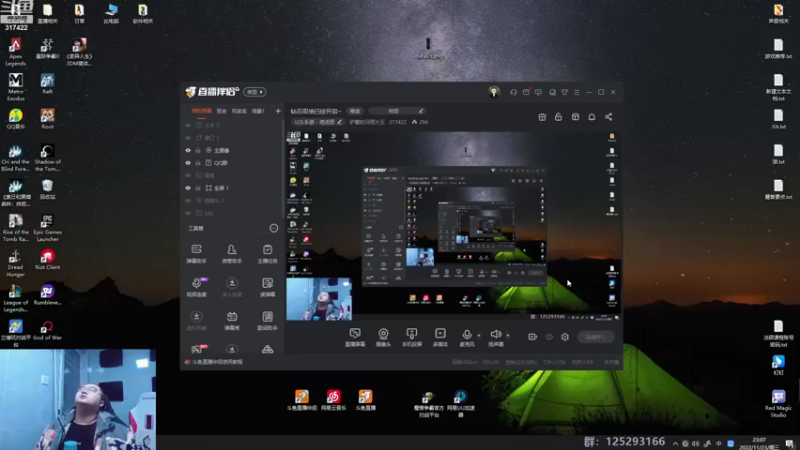Open the 视频连麦 video co-stream tool
The width and height of the screenshot is (800, 450).
click(x=196, y=287)
